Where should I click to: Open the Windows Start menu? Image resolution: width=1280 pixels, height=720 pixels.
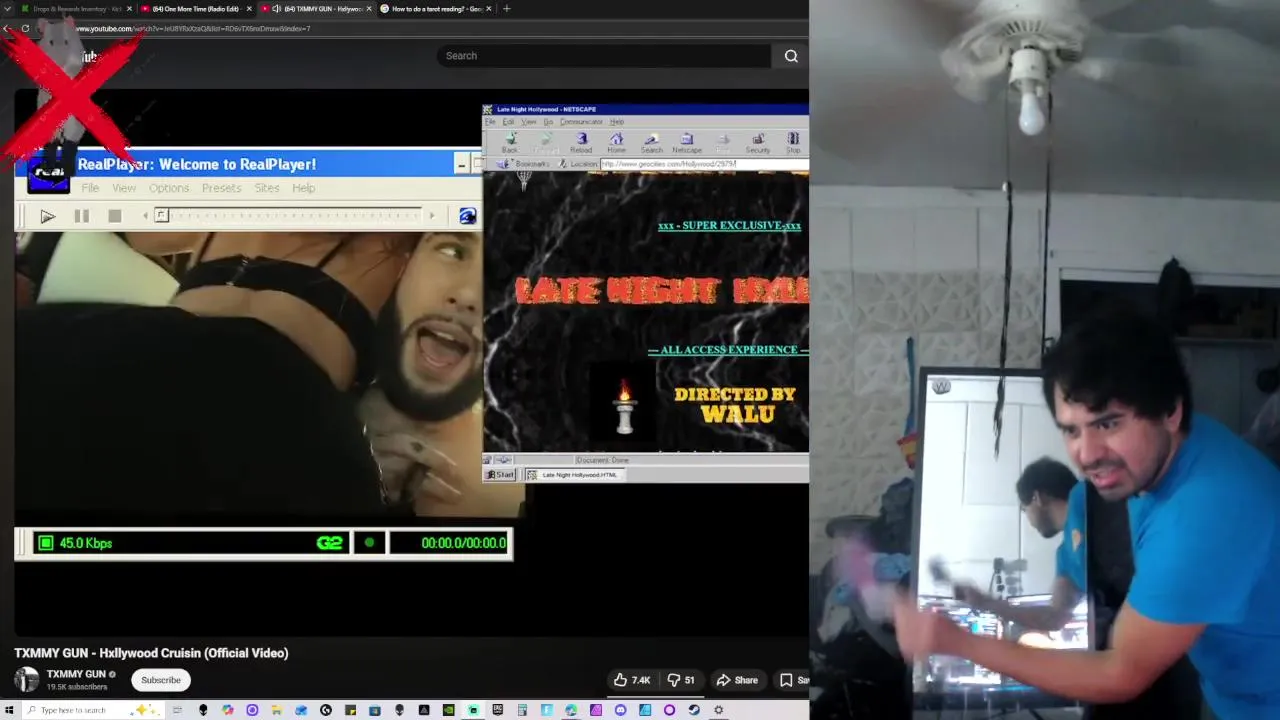[9, 710]
